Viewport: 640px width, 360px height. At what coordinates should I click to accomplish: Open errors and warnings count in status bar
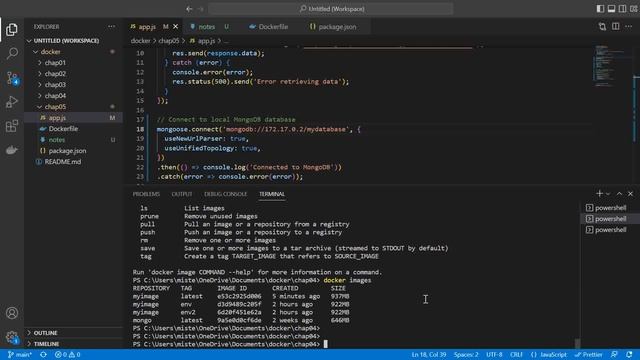(x=67, y=355)
